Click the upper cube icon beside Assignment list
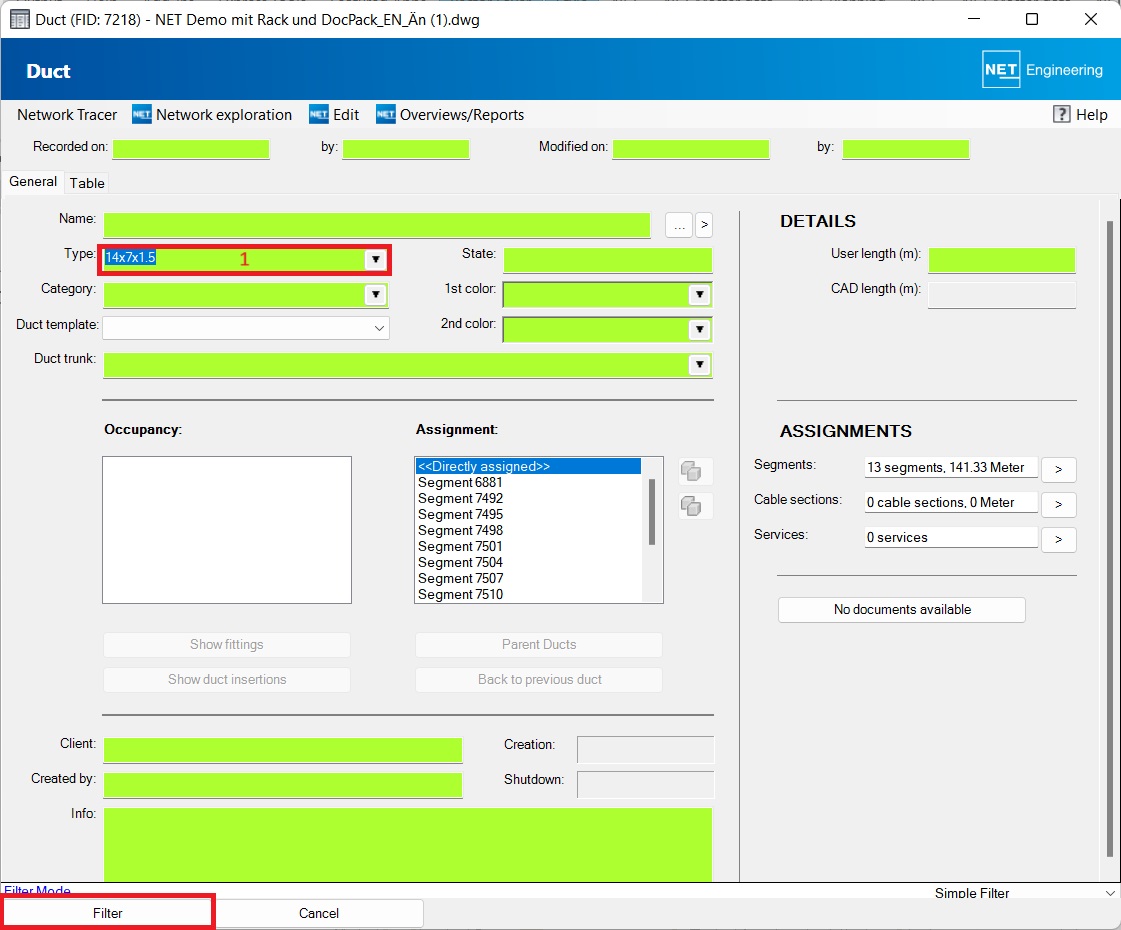 click(690, 470)
